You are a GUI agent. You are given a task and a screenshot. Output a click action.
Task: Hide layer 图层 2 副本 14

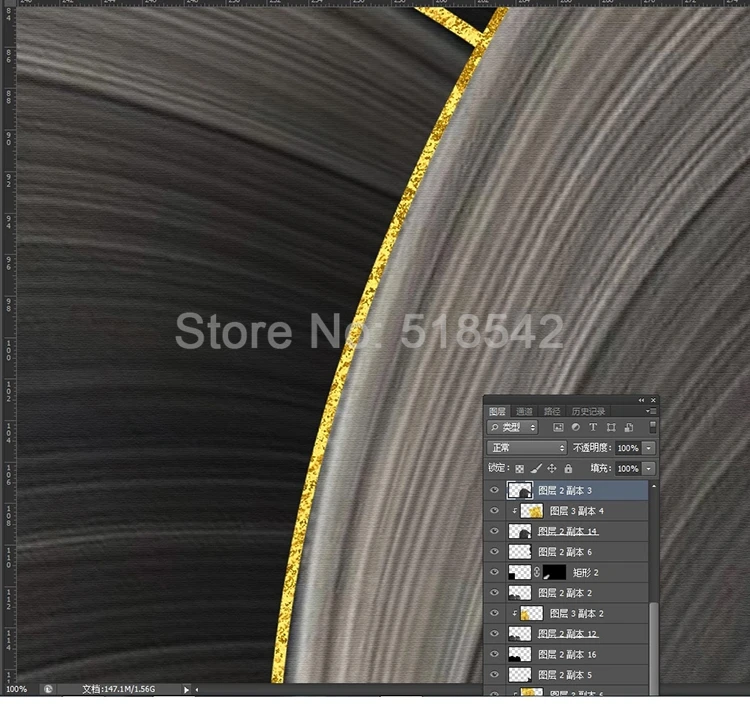tap(495, 531)
